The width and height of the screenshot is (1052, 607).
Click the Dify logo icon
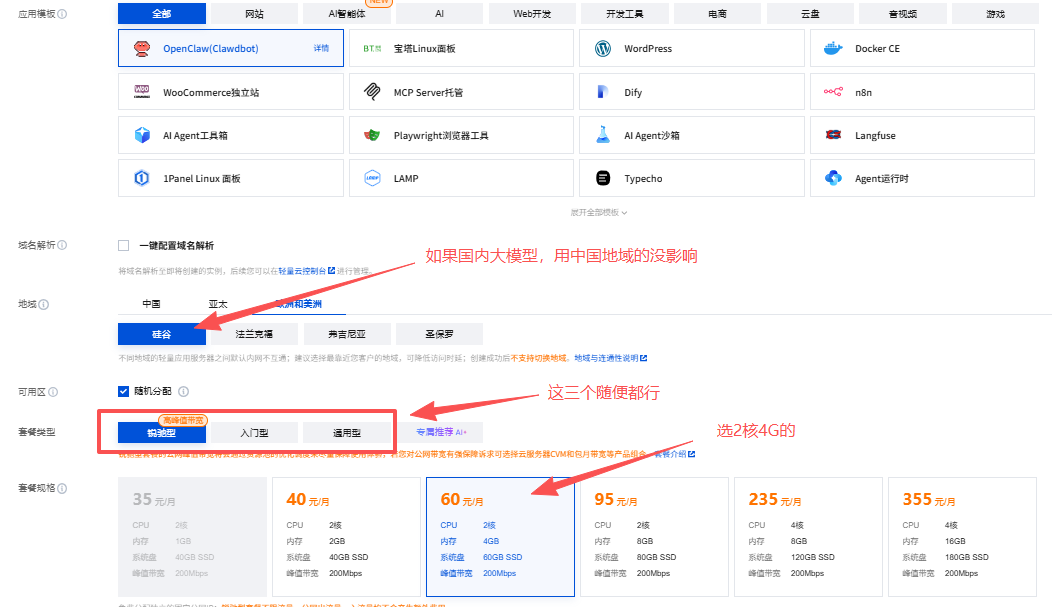602,92
